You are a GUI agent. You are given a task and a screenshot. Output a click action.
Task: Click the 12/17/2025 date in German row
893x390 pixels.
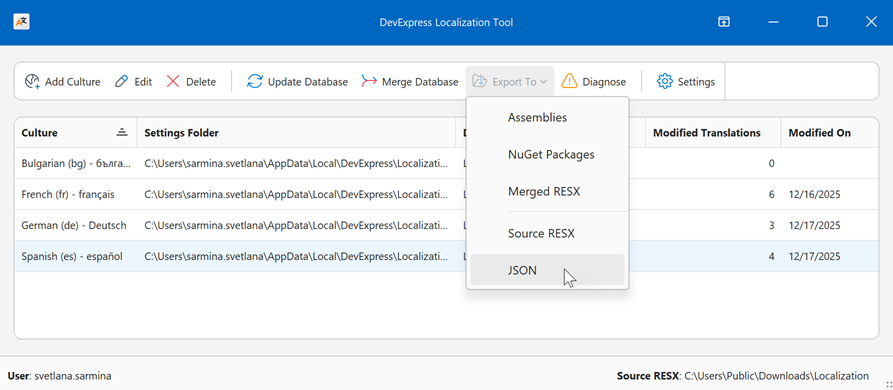(x=814, y=225)
